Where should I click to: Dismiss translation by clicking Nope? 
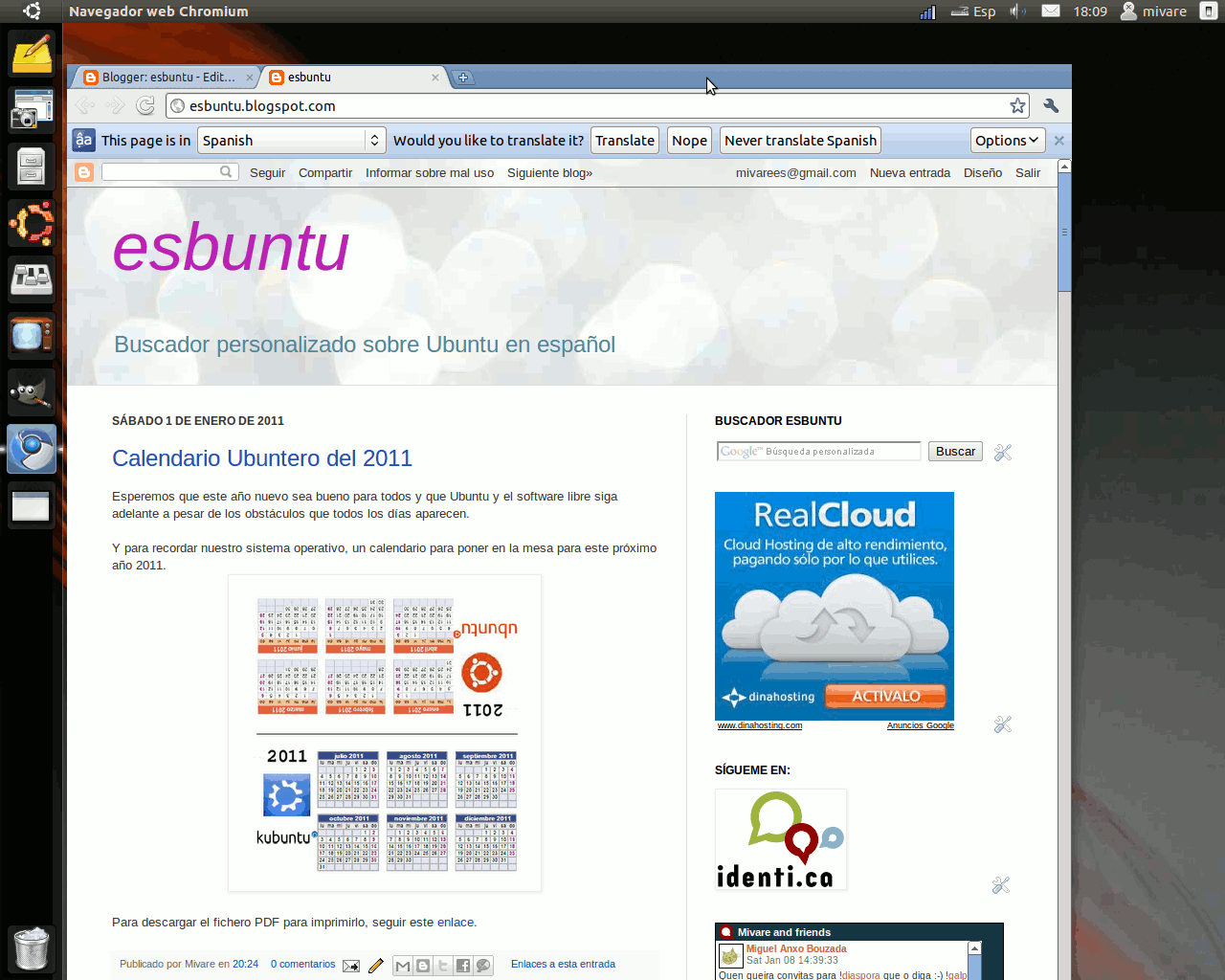[689, 140]
